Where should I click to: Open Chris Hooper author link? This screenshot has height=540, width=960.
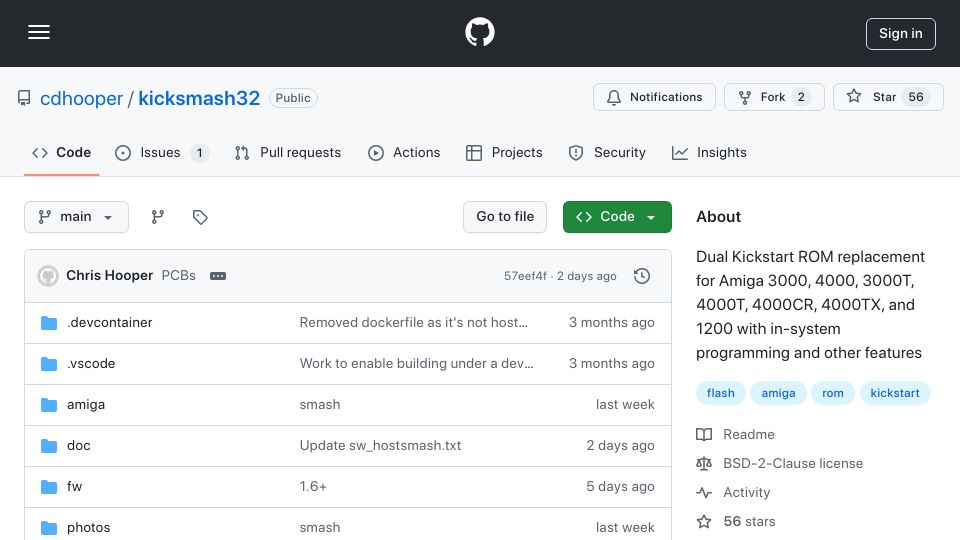[x=110, y=276]
